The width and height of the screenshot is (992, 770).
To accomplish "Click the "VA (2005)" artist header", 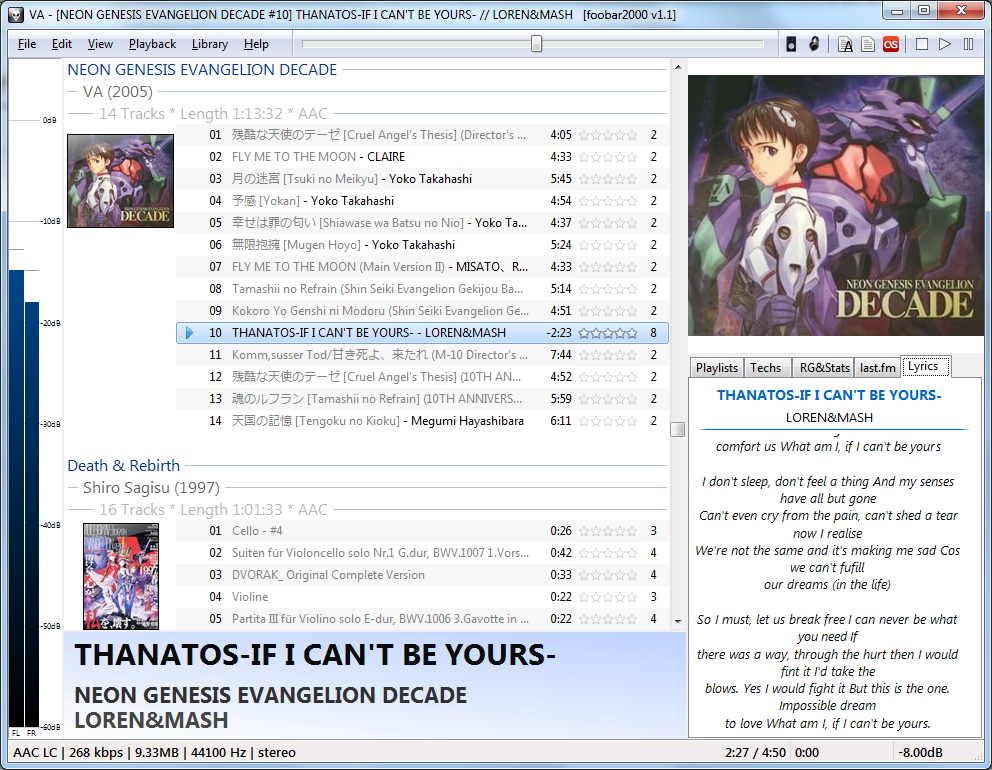I will point(118,92).
